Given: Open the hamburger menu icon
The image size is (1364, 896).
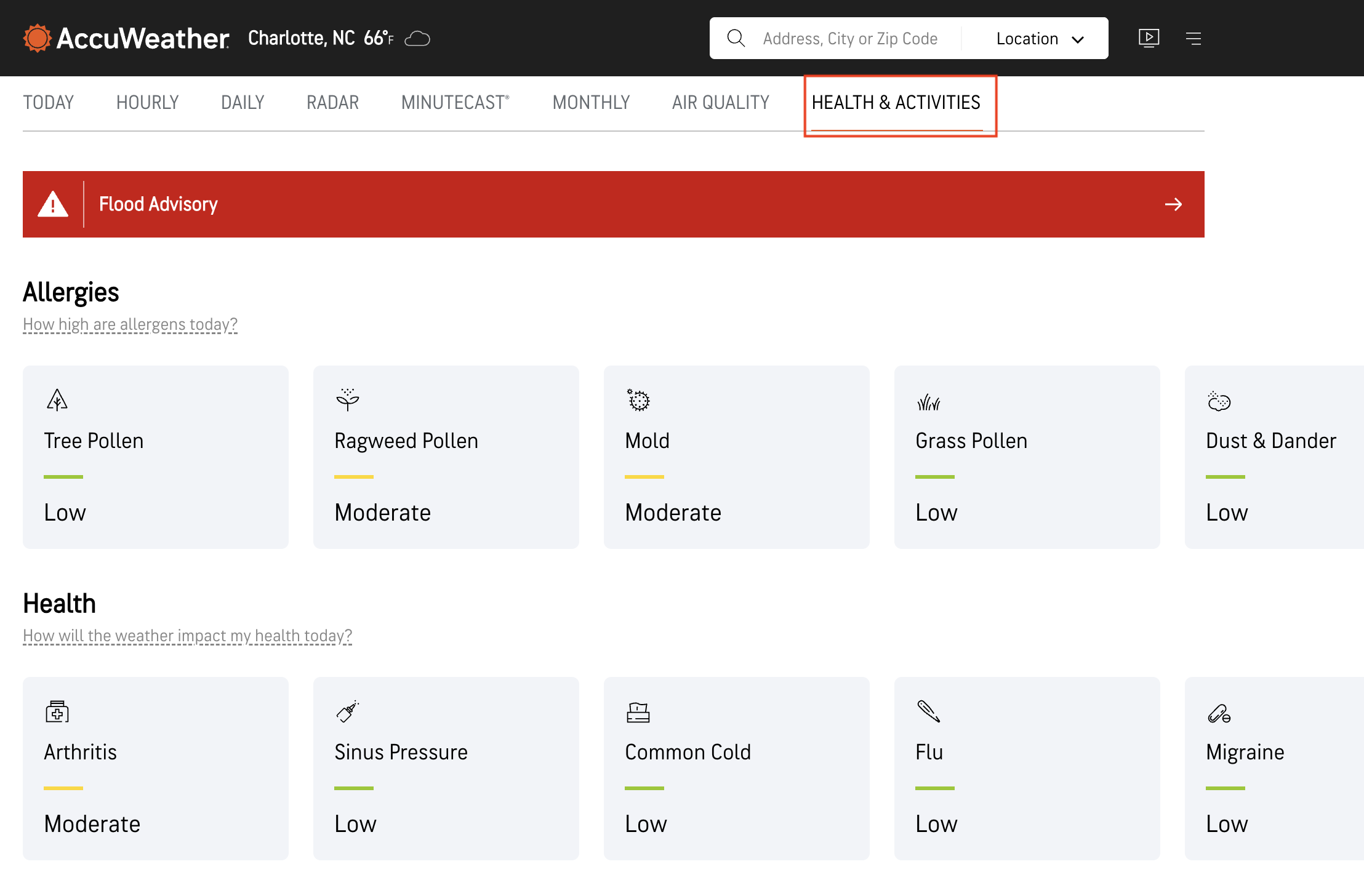Looking at the screenshot, I should pos(1193,39).
